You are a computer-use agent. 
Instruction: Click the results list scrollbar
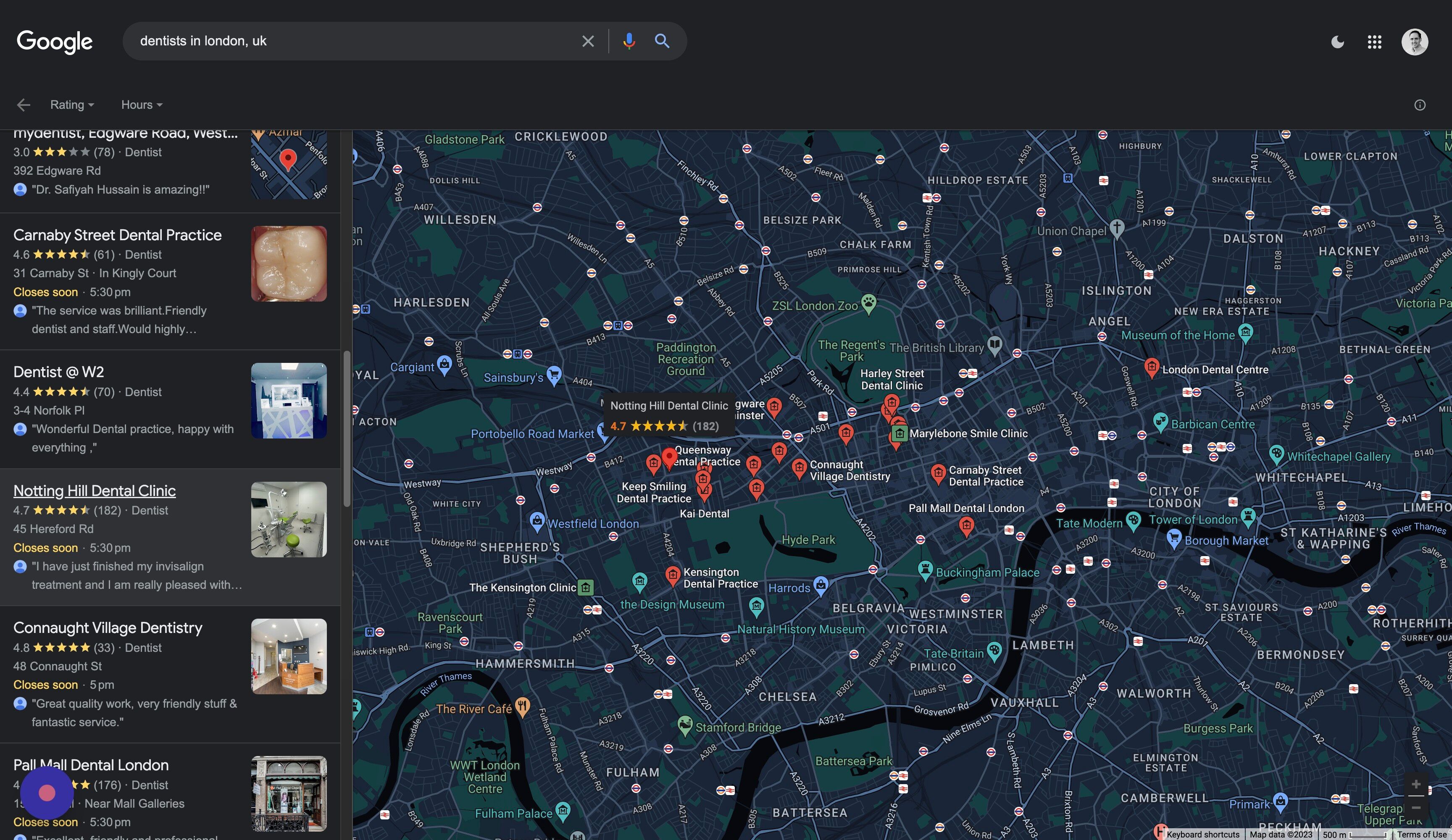(x=347, y=429)
